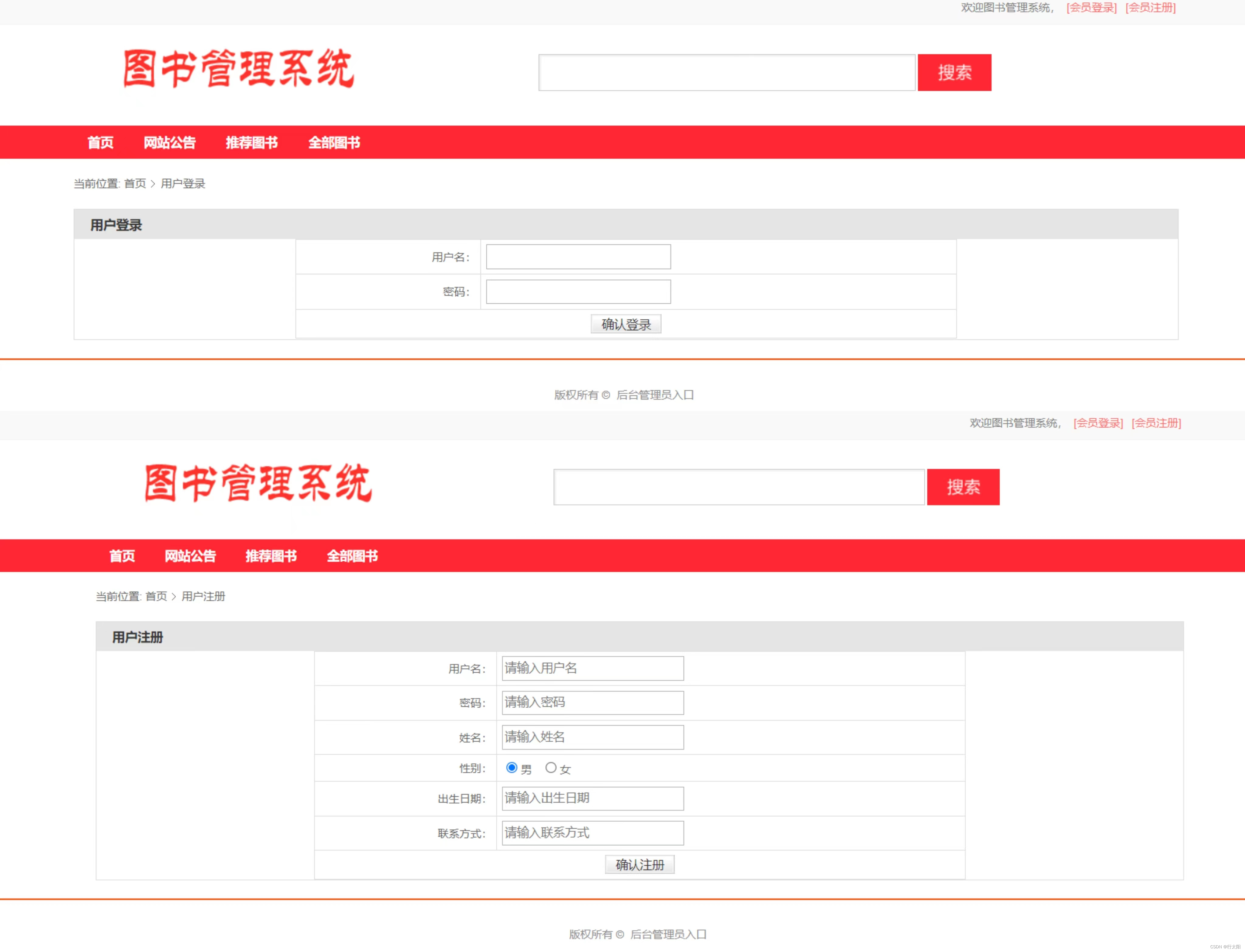
Task: Click 用户登录 breadcrumb text
Action: click(x=183, y=184)
